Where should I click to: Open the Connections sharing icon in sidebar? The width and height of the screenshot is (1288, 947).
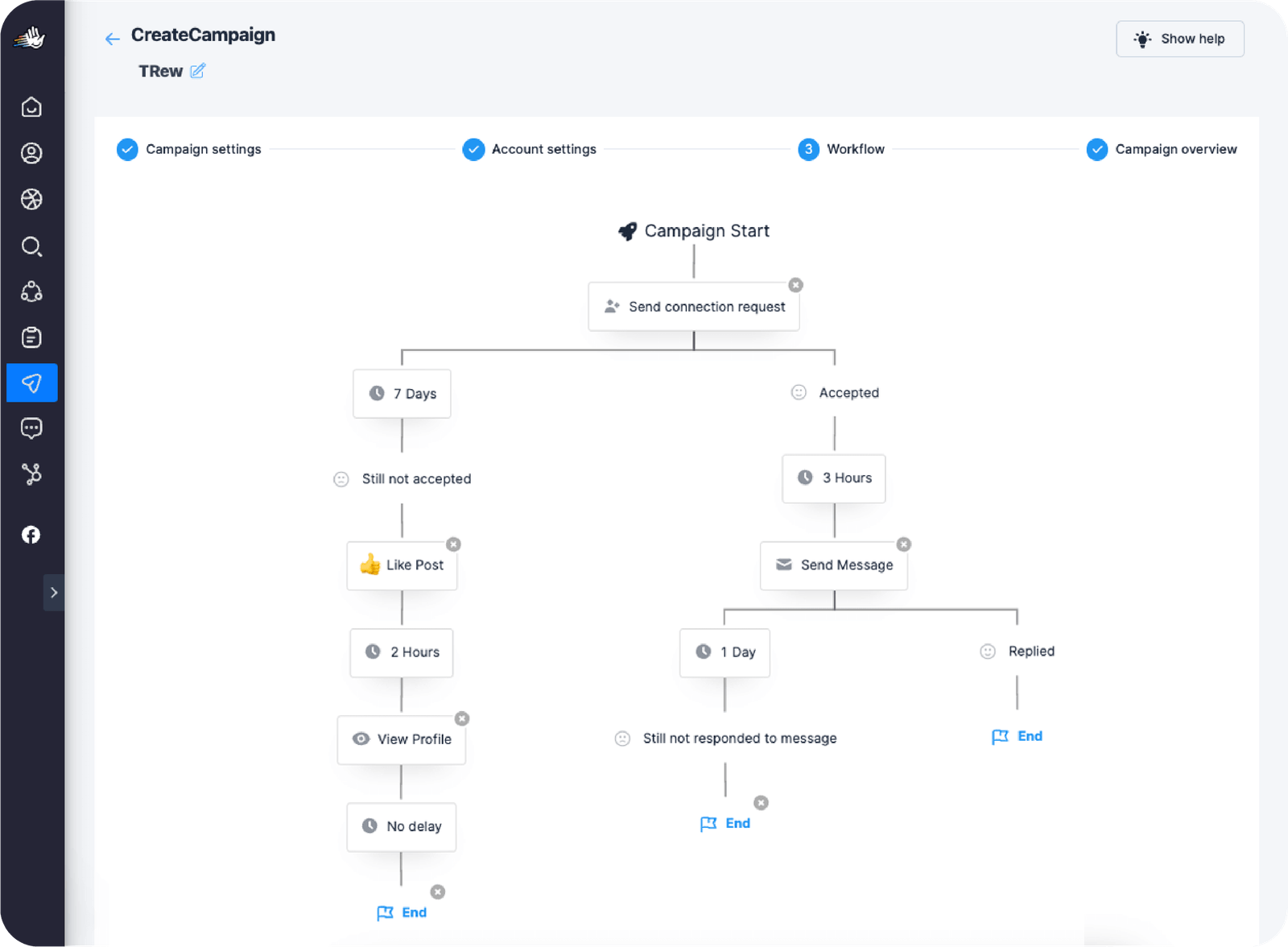click(x=31, y=292)
